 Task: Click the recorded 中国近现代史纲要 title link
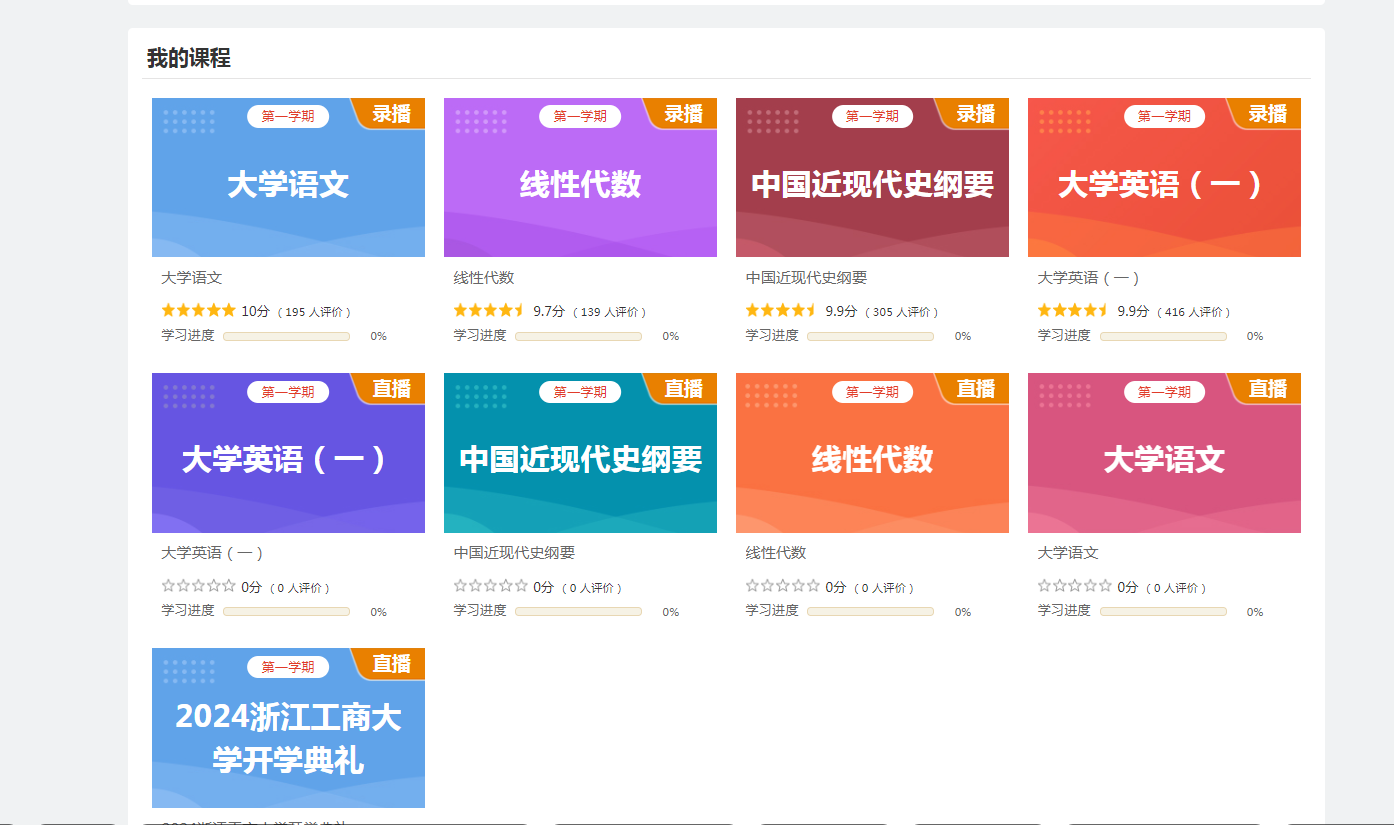pos(806,278)
